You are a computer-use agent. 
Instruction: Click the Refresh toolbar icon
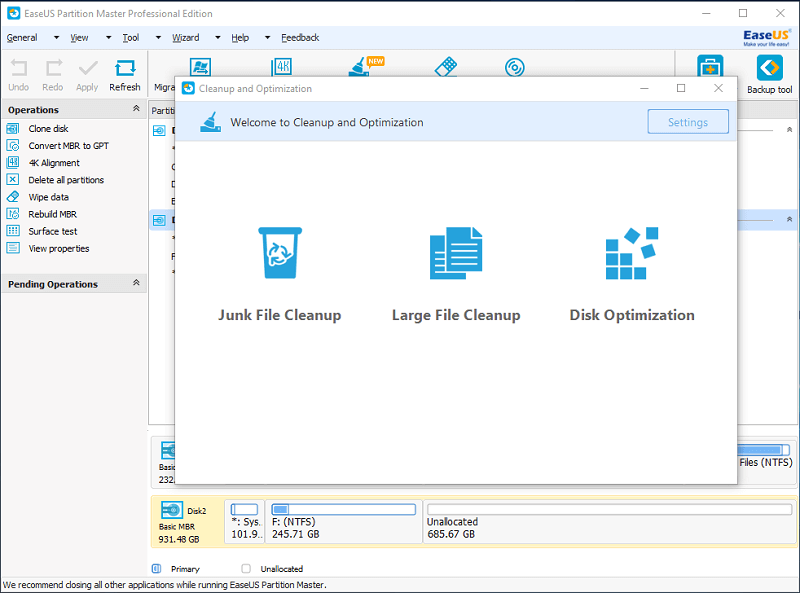(125, 69)
